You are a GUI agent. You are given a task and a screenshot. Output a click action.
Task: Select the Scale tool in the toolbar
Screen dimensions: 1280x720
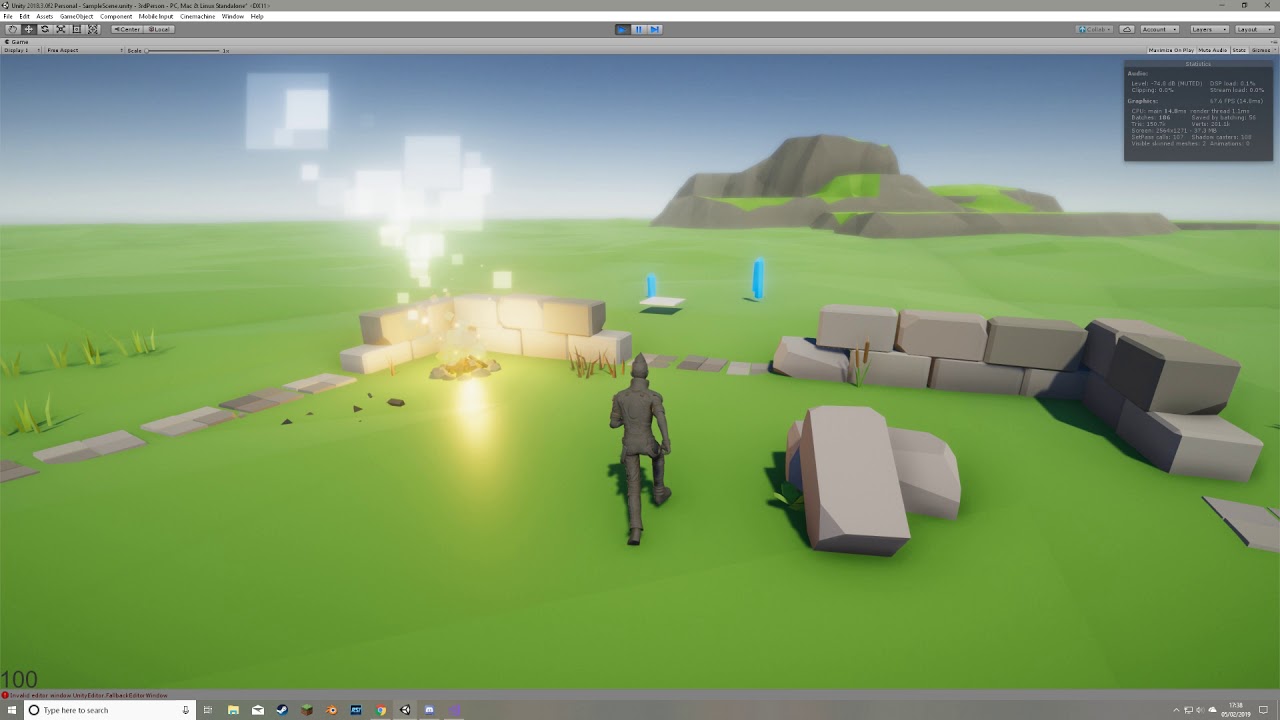click(61, 29)
